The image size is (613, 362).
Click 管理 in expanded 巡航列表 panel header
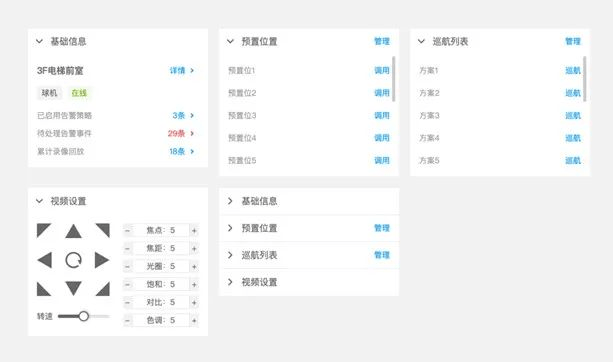tap(573, 41)
